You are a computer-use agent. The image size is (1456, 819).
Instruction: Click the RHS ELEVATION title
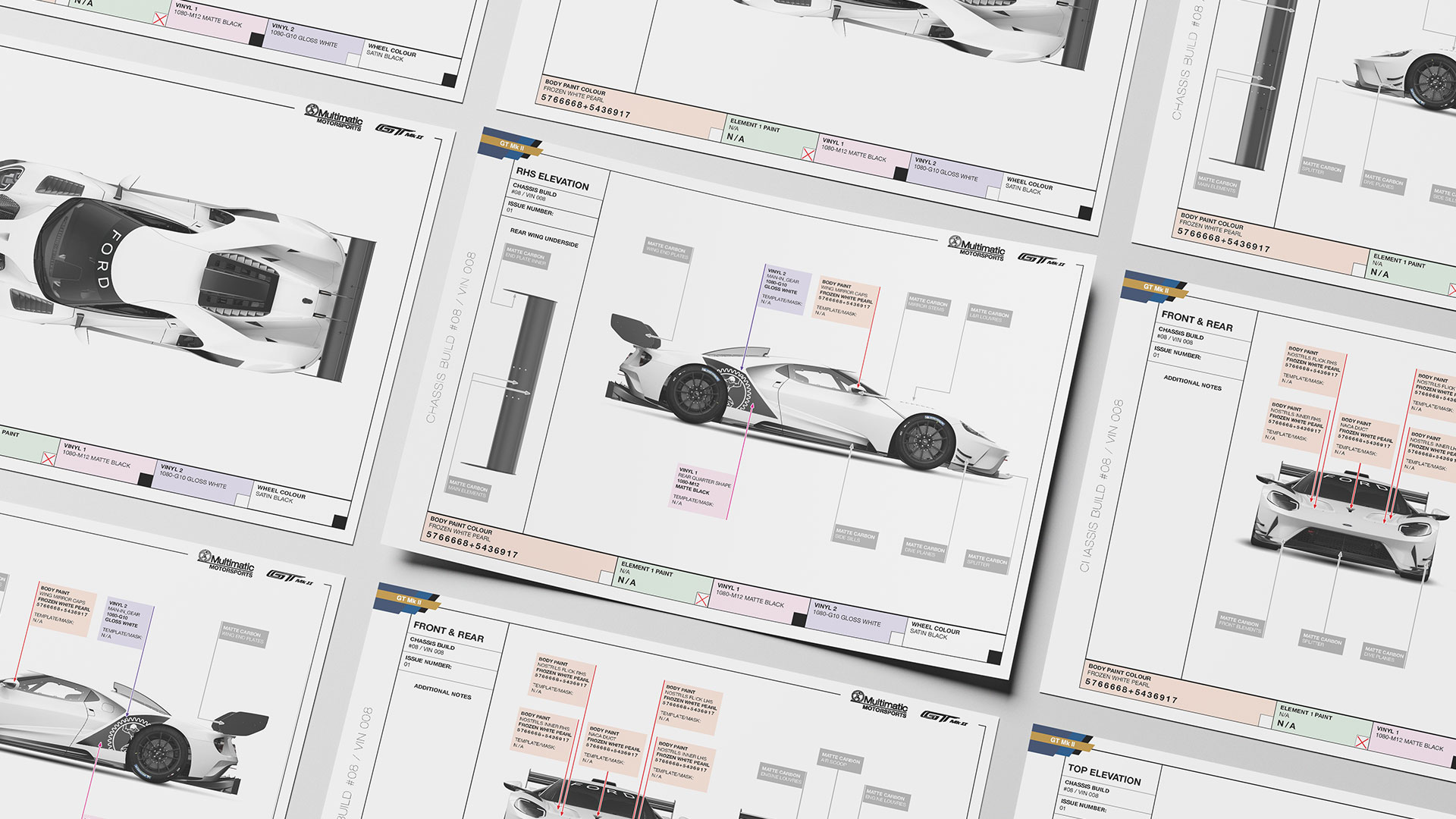pyautogui.click(x=552, y=179)
